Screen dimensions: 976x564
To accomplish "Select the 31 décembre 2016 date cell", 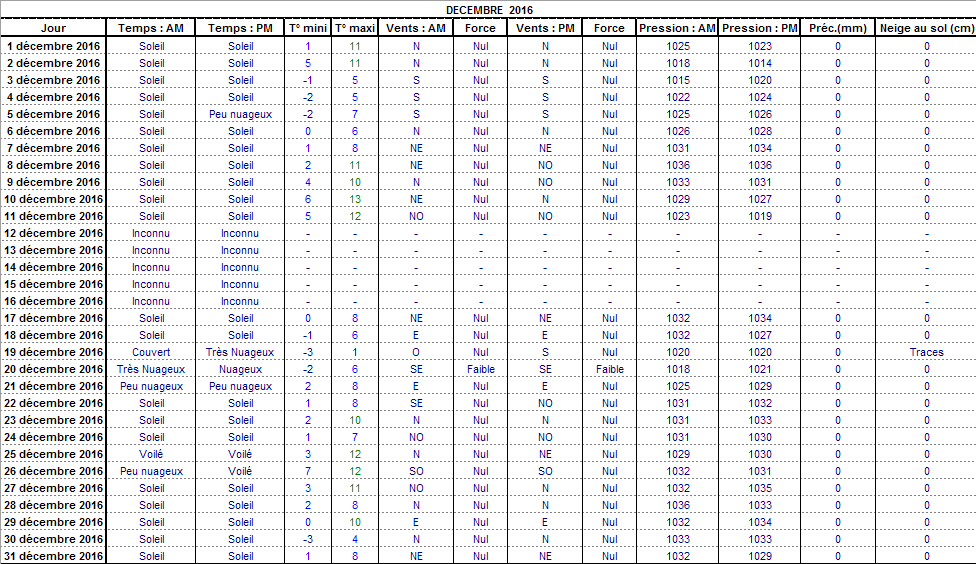I will point(54,556).
